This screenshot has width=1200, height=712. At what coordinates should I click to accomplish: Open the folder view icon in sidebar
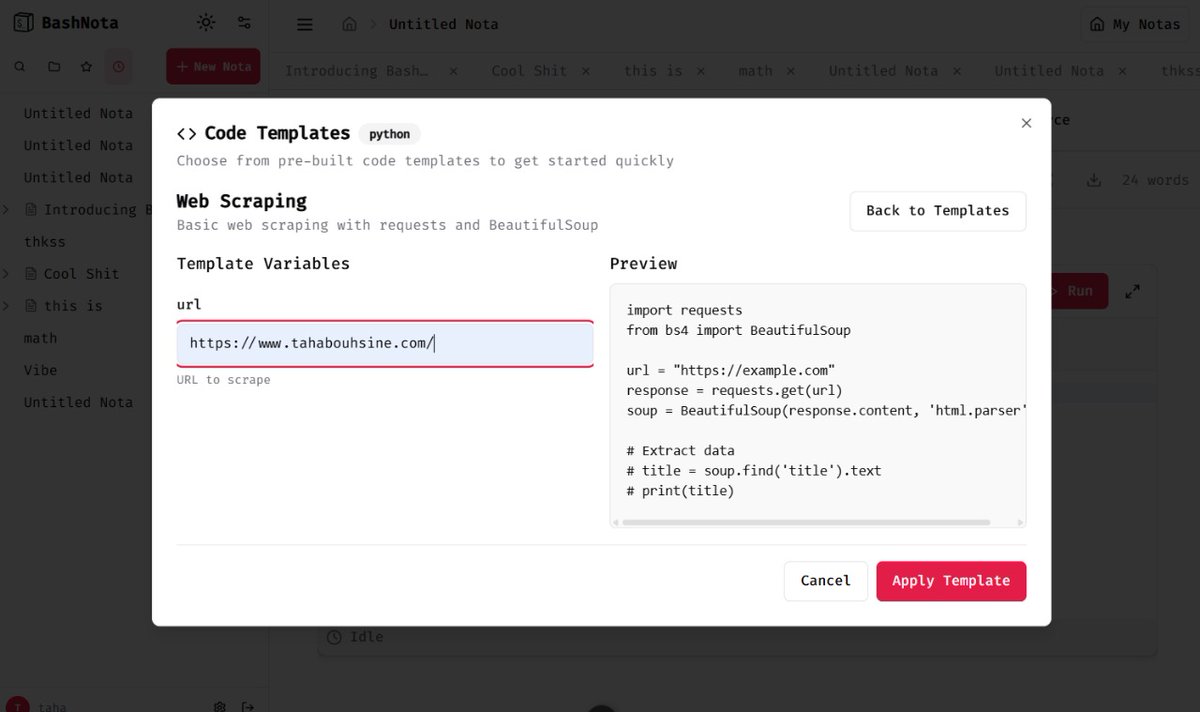[x=54, y=66]
